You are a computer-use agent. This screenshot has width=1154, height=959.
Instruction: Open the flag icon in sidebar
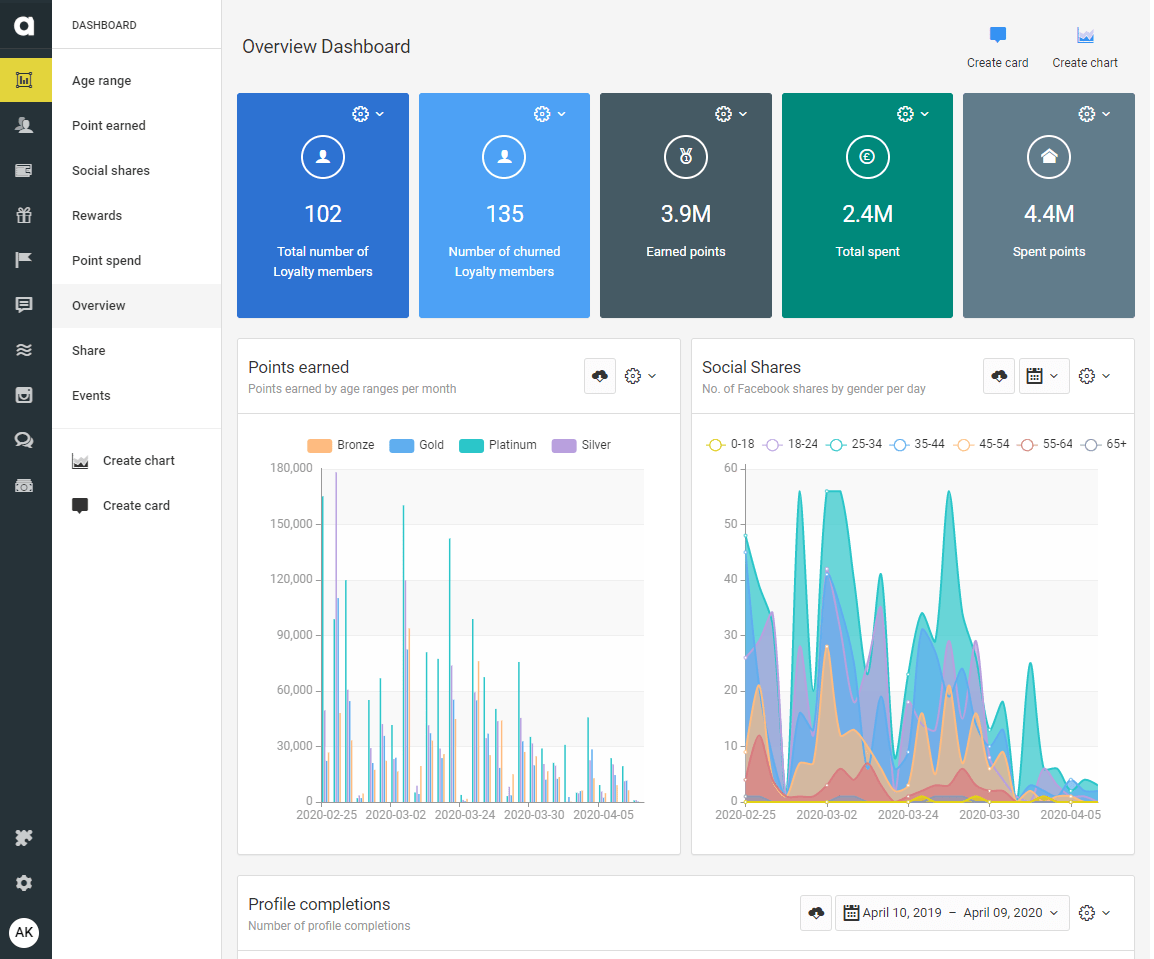pos(24,260)
